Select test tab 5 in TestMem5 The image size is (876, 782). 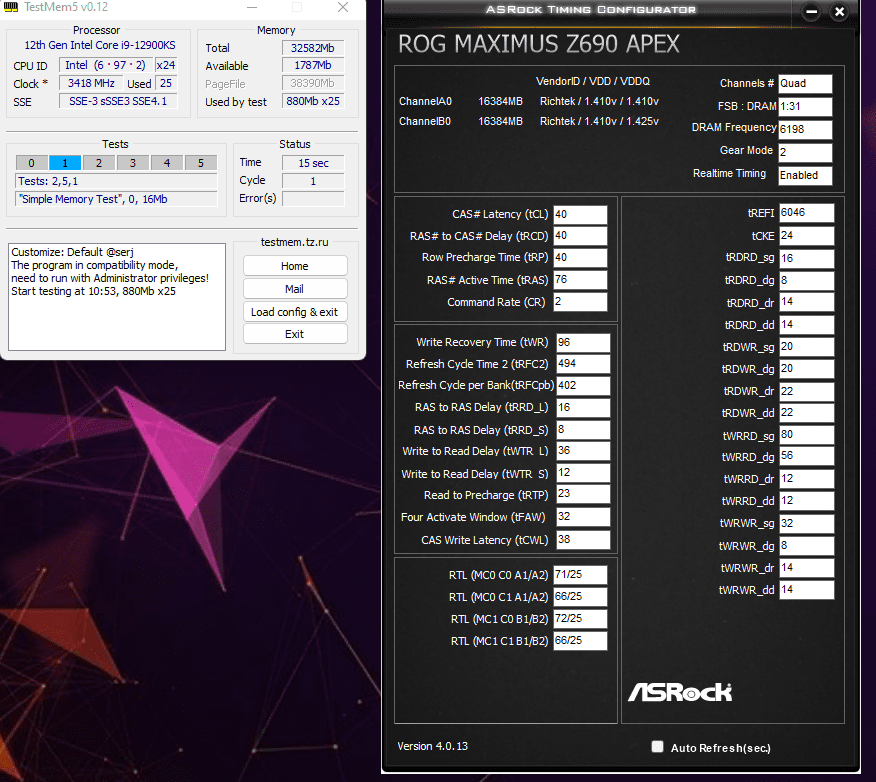(201, 163)
